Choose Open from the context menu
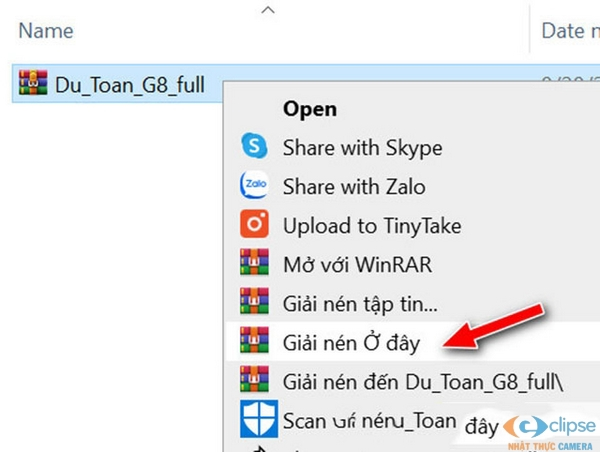 [310, 108]
